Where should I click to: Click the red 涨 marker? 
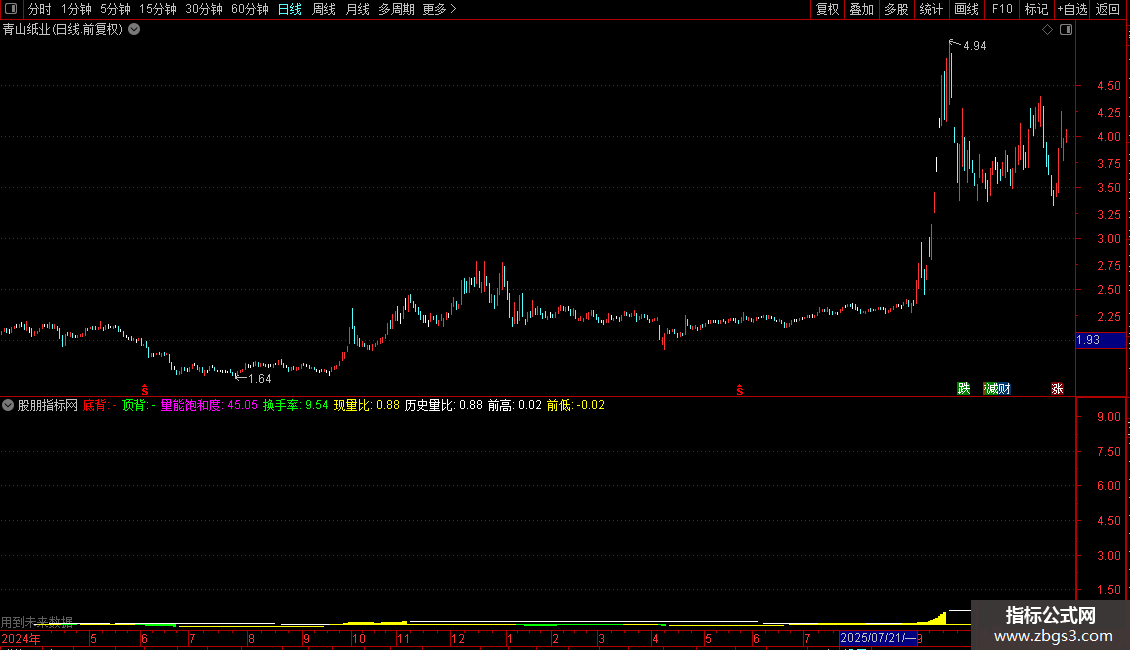pos(1057,389)
